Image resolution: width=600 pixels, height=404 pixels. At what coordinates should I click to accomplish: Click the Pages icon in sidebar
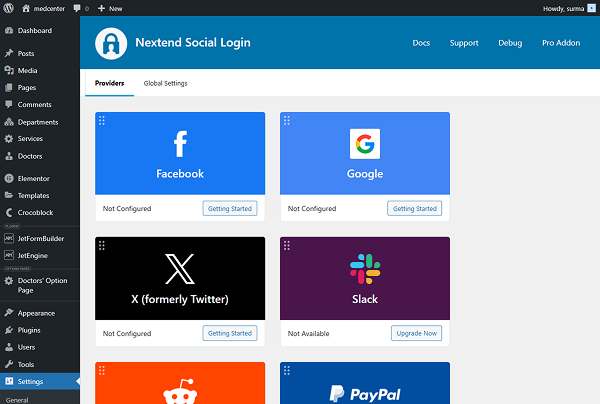coord(9,88)
